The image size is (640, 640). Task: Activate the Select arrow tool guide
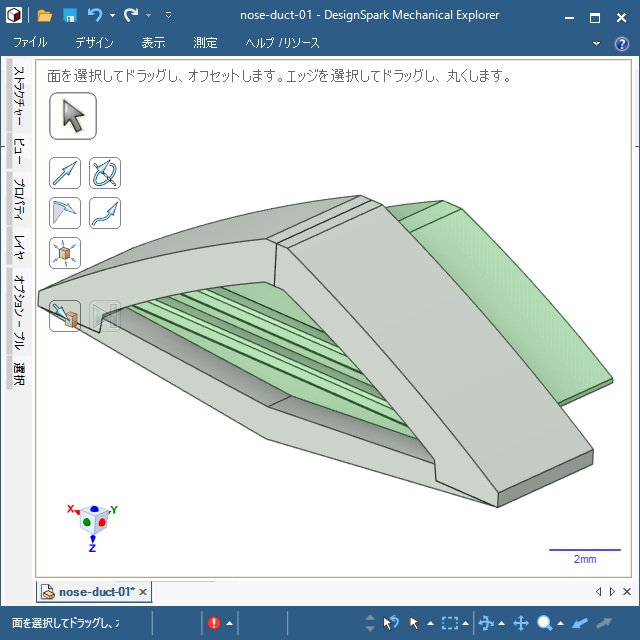[72, 117]
